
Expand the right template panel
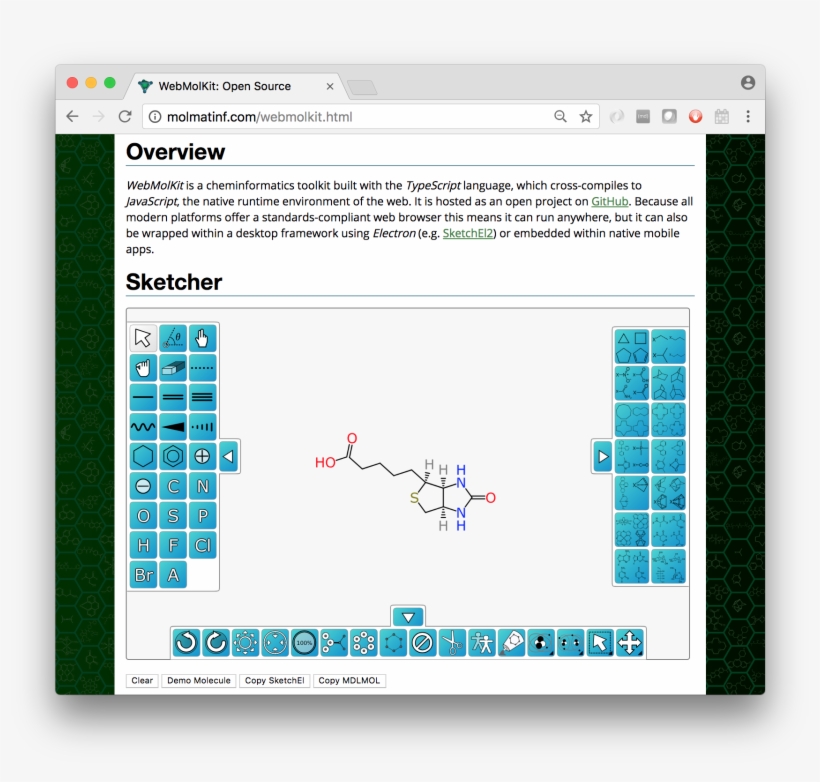pyautogui.click(x=602, y=456)
